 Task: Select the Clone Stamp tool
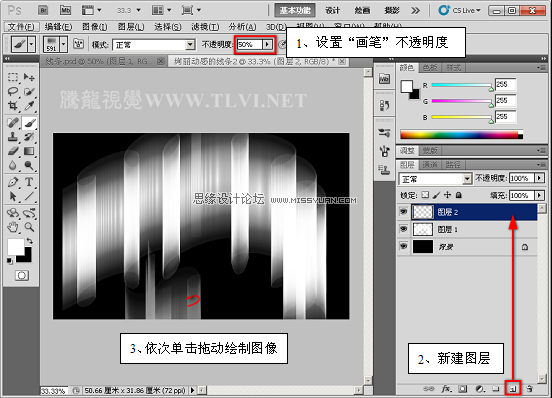[13, 137]
